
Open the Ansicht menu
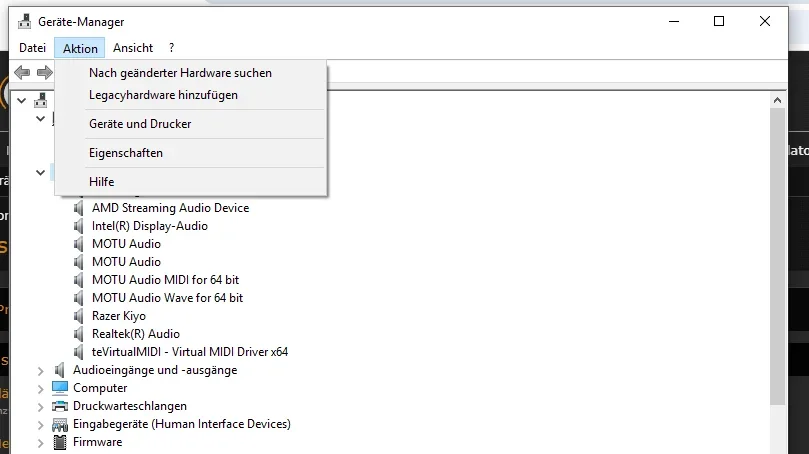[x=133, y=48]
